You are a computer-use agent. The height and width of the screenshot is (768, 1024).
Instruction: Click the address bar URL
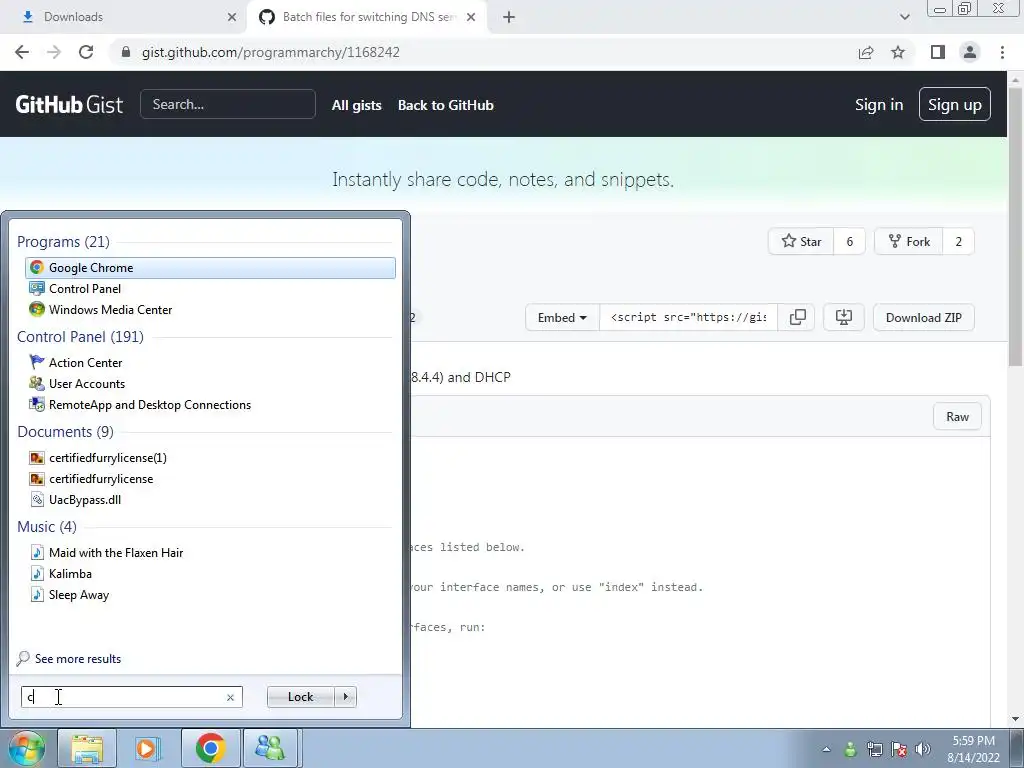pos(270,52)
